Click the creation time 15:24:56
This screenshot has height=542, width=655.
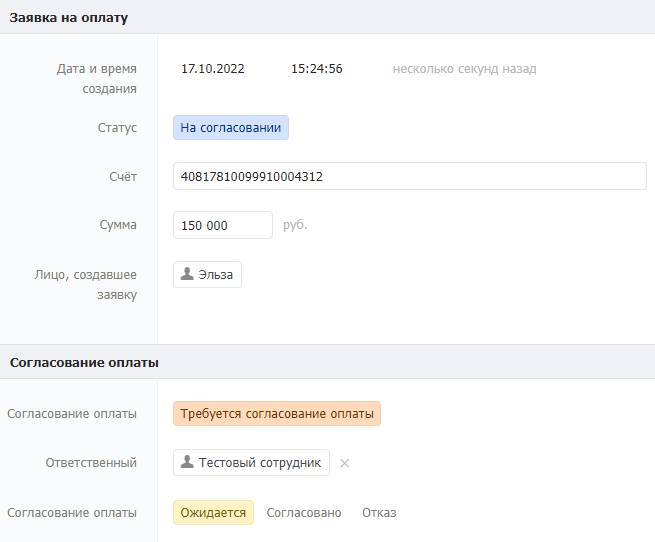tap(317, 69)
